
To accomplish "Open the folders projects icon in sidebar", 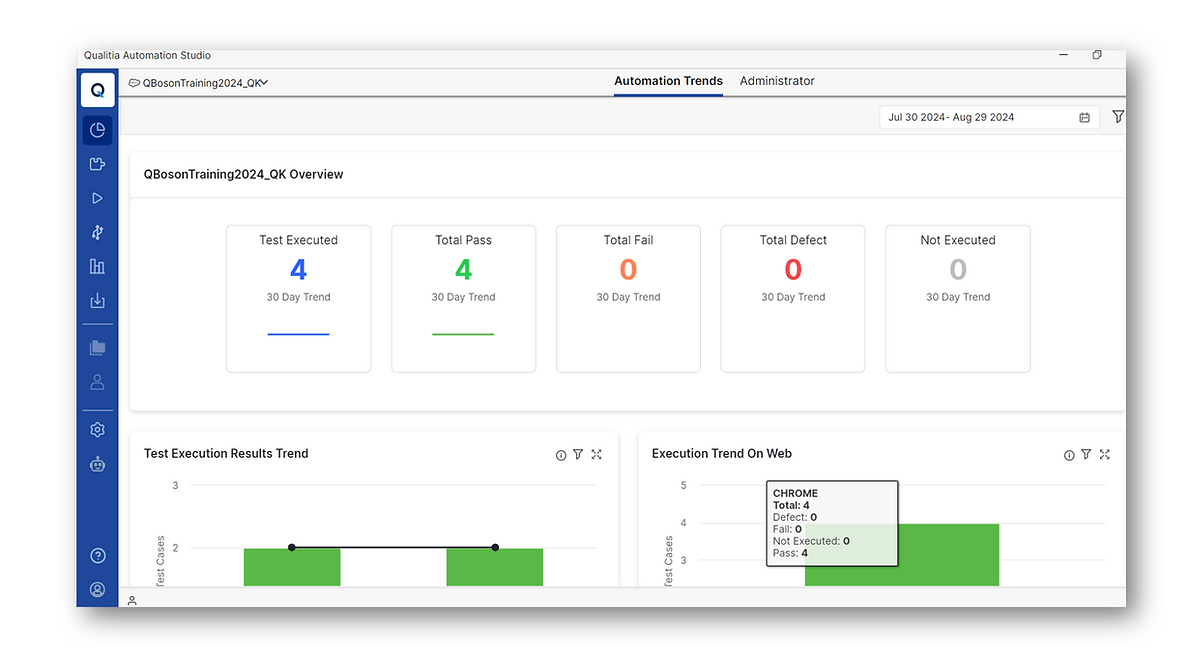I will click(x=97, y=348).
